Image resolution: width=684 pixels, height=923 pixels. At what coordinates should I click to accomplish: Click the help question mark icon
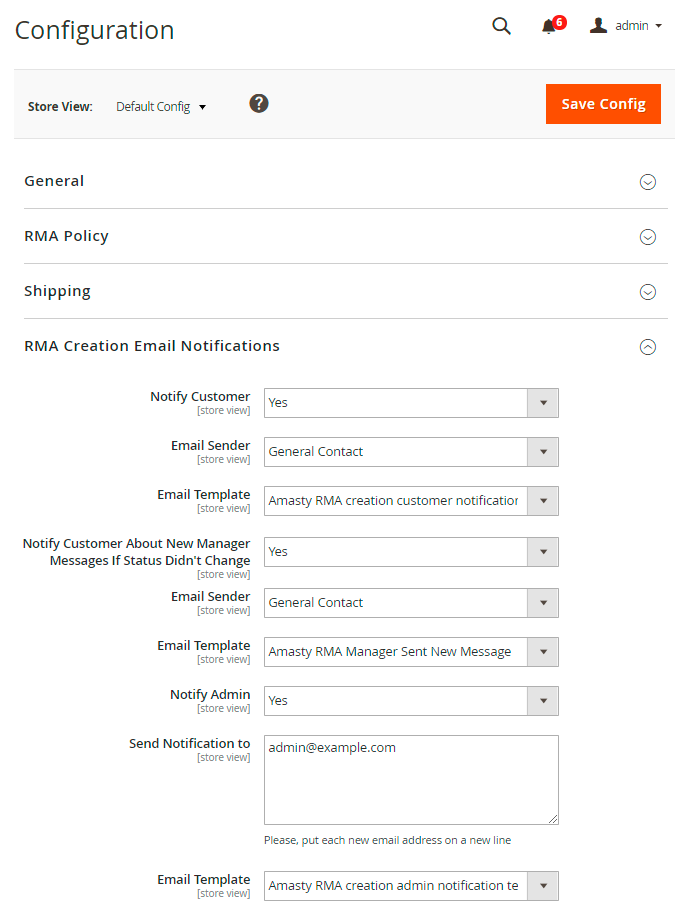coord(259,103)
